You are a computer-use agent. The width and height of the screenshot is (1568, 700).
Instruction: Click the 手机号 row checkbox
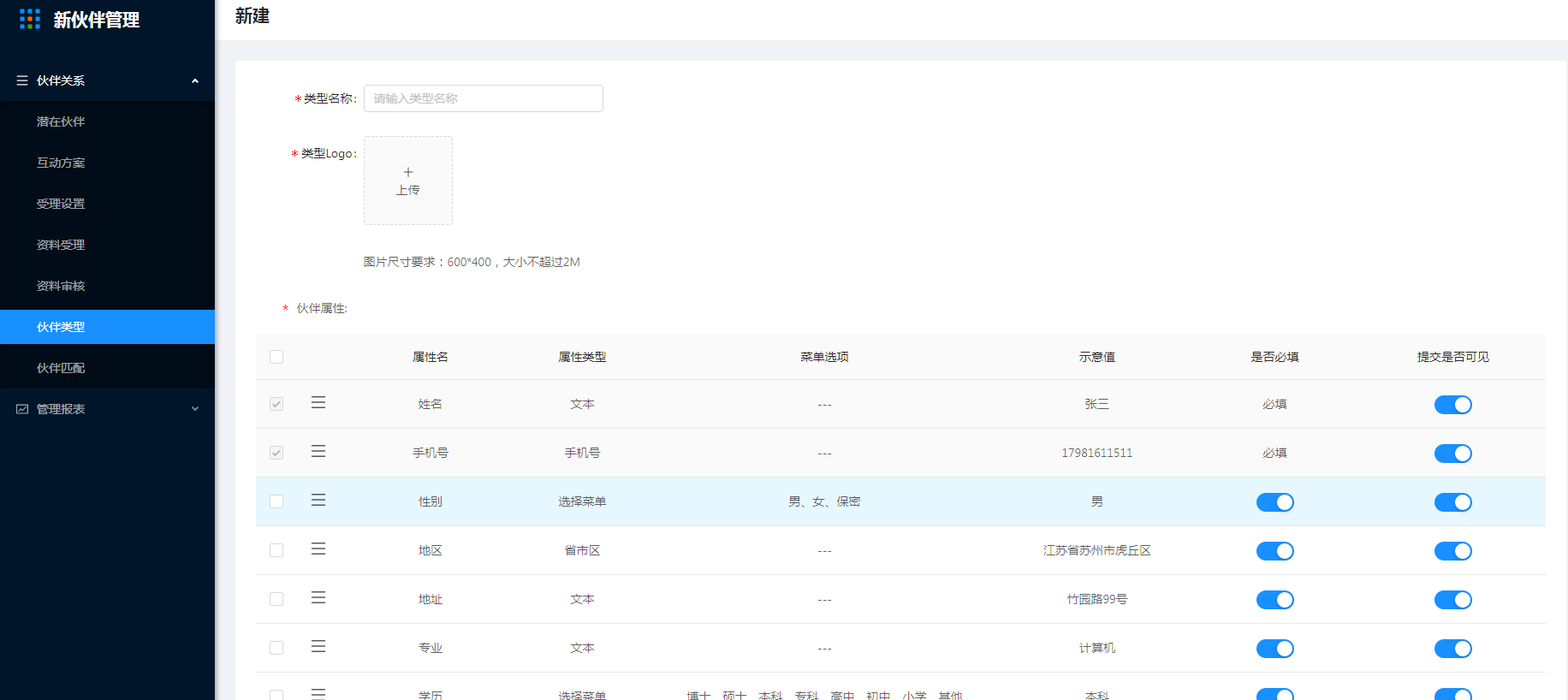276,453
